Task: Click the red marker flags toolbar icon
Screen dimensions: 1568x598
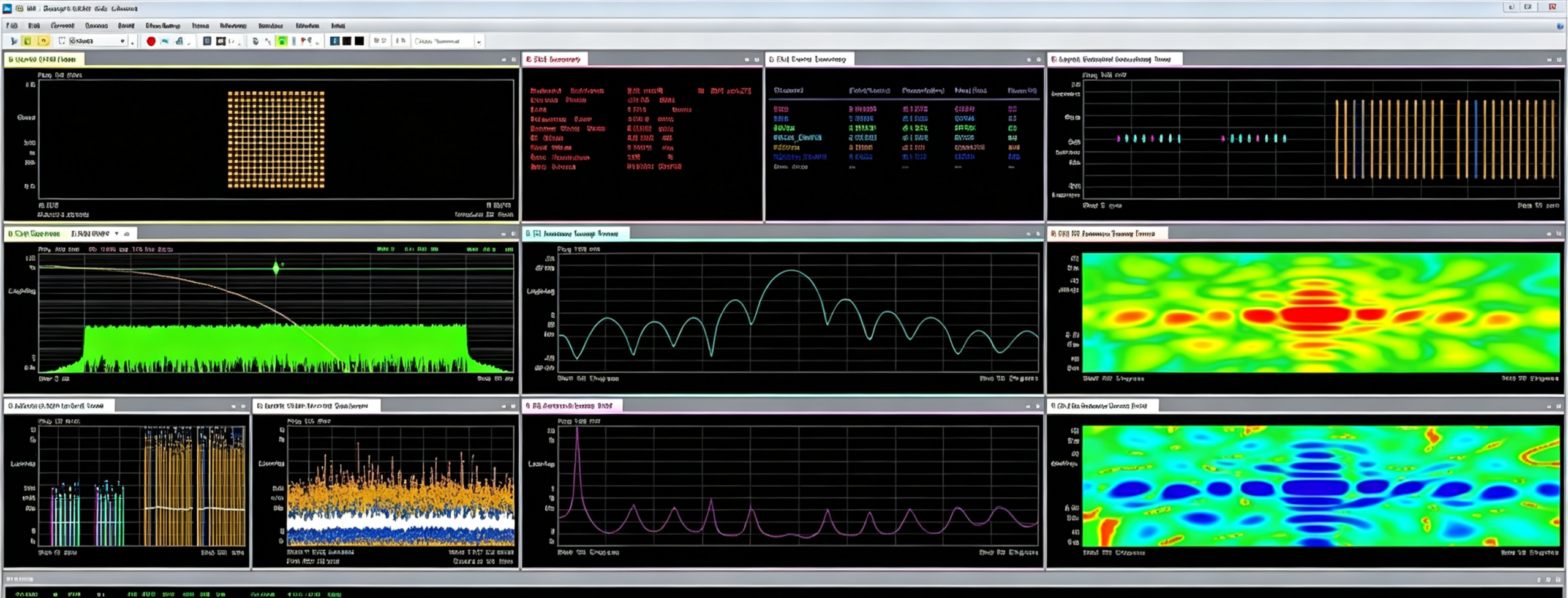Action: [x=306, y=41]
